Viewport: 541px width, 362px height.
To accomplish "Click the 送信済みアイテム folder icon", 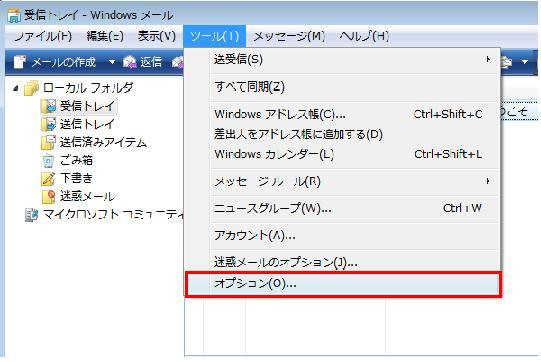I will click(48, 142).
